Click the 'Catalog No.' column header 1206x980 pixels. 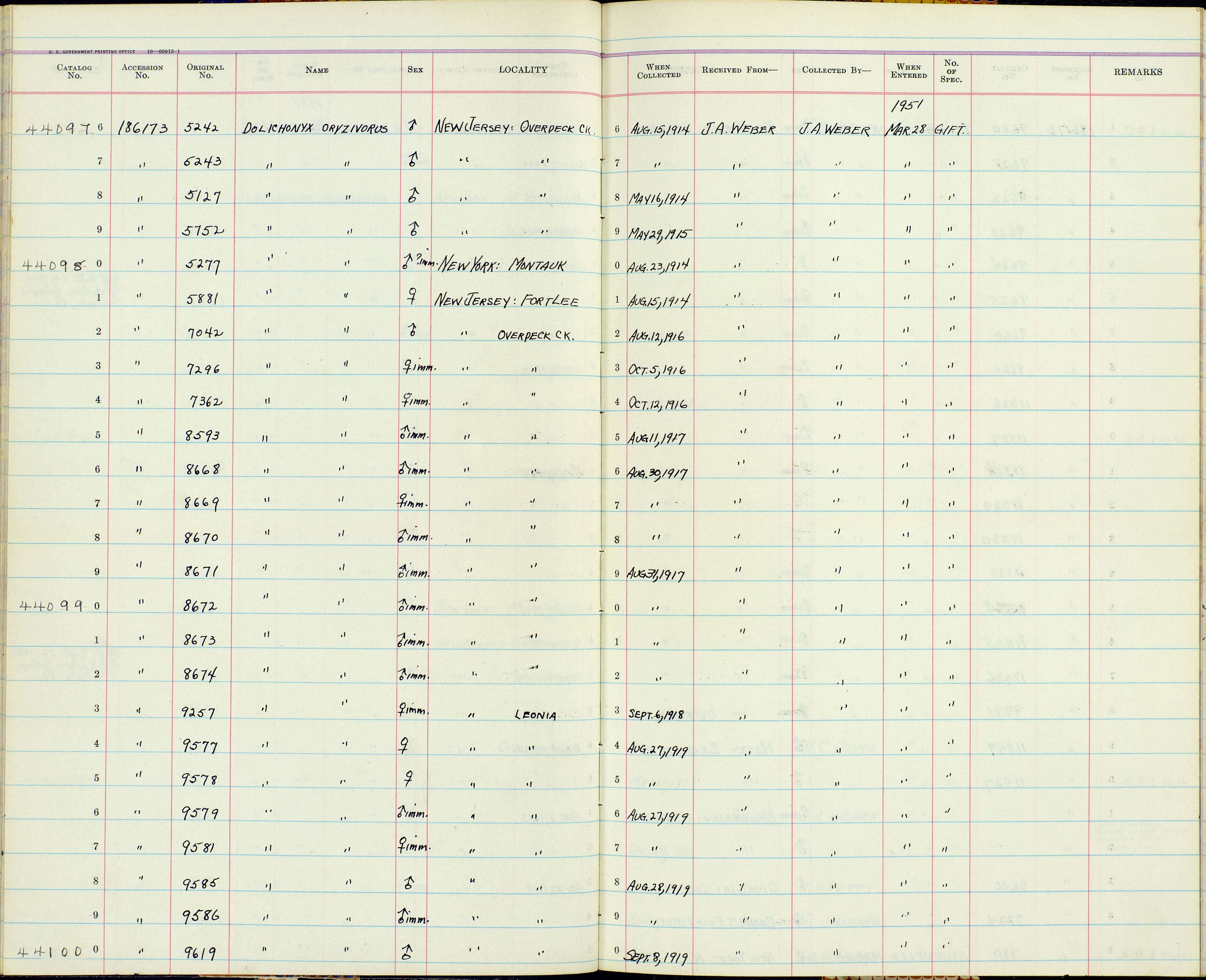click(x=74, y=72)
